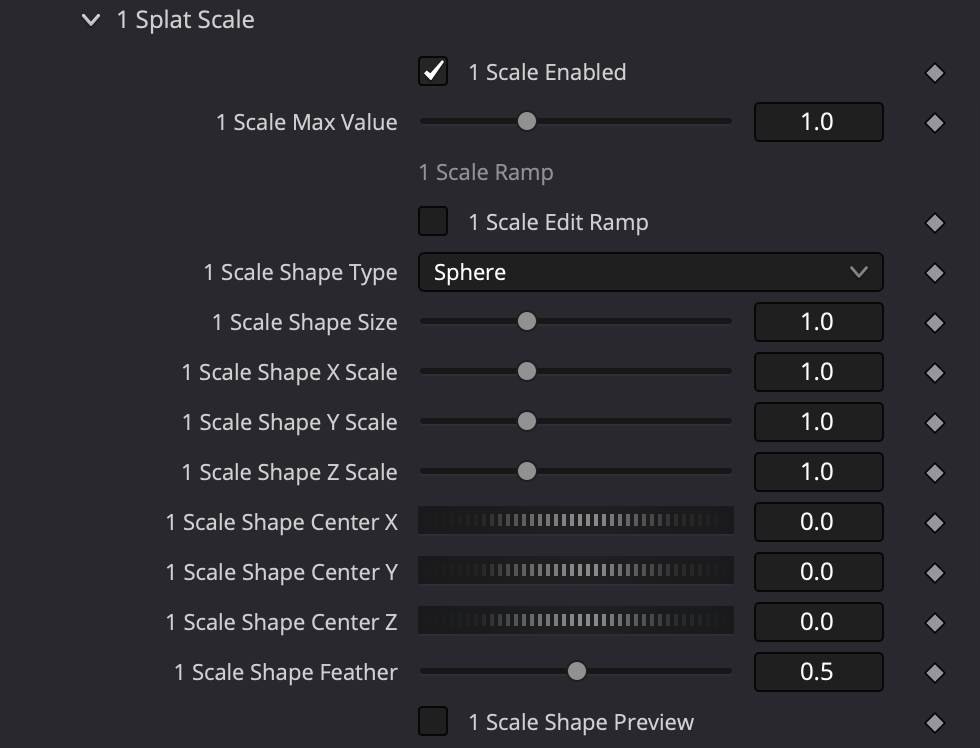
Task: Click the 1 Scale Shape Size slider handle
Action: pyautogui.click(x=527, y=321)
